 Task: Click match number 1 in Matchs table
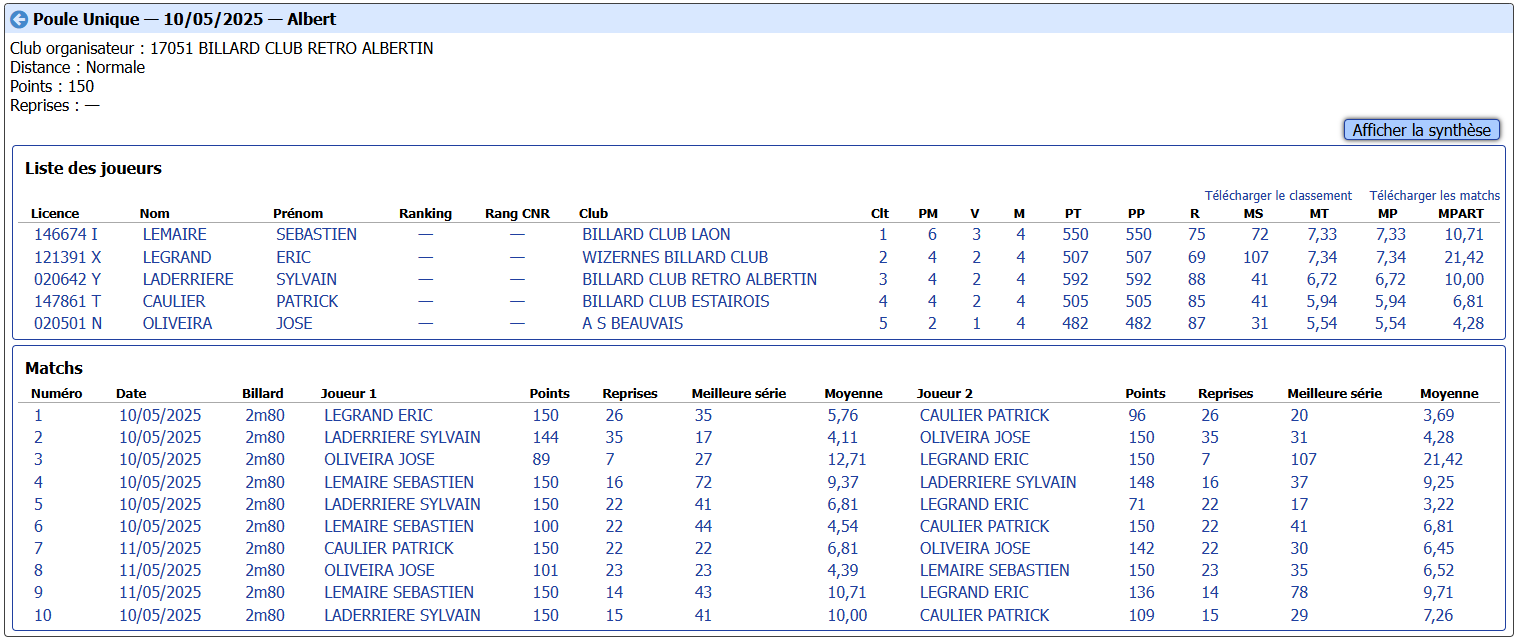click(38, 415)
